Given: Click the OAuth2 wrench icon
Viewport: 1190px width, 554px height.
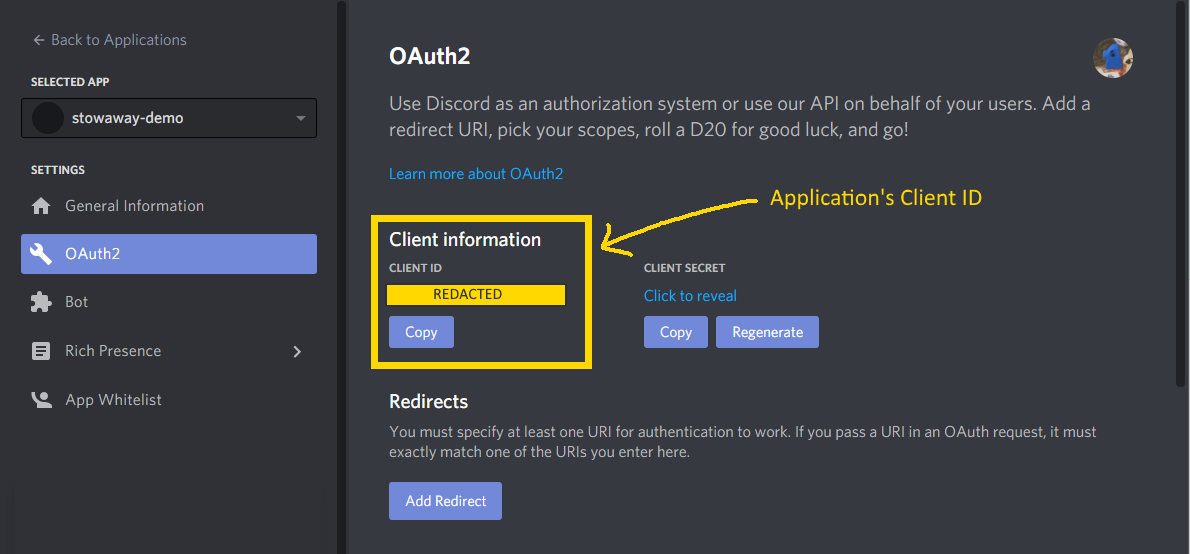Looking at the screenshot, I should [41, 254].
